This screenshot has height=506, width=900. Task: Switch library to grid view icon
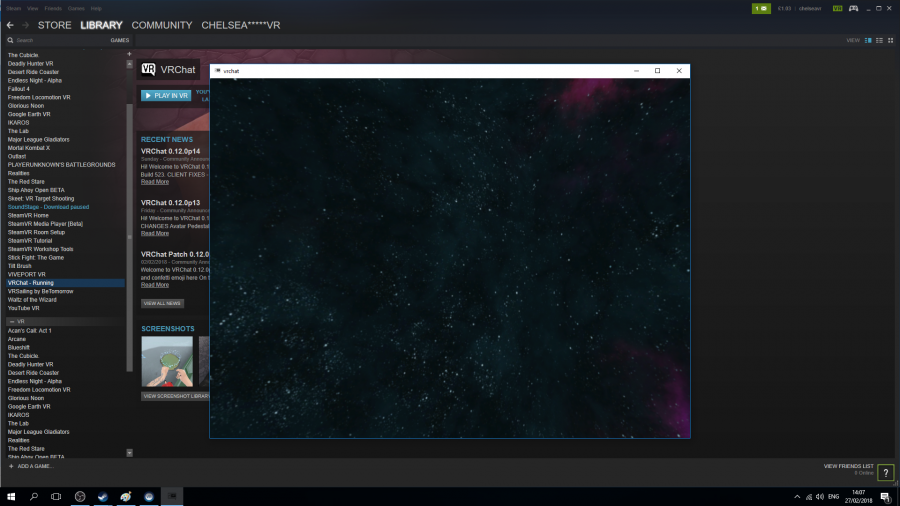(x=890, y=40)
